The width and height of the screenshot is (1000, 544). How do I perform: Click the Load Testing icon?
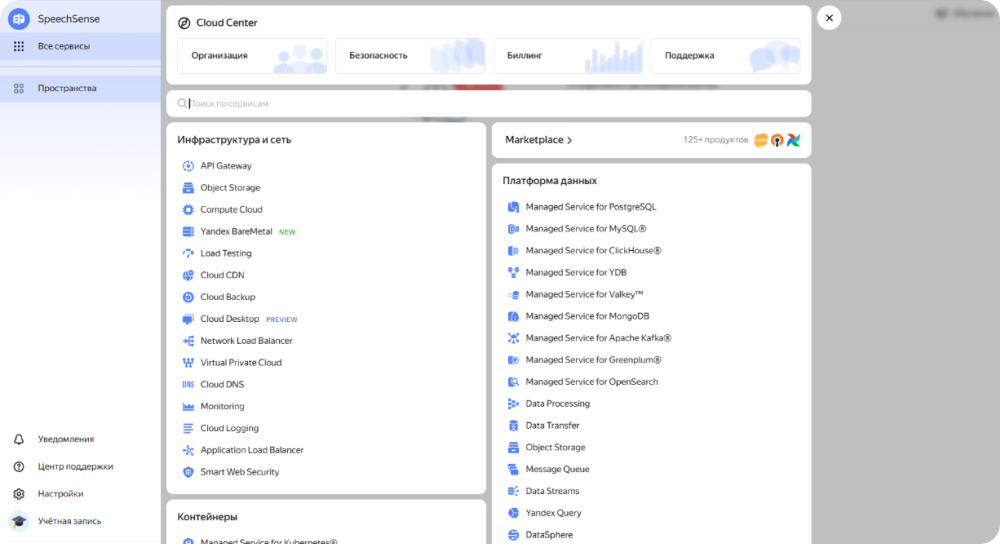coord(188,253)
